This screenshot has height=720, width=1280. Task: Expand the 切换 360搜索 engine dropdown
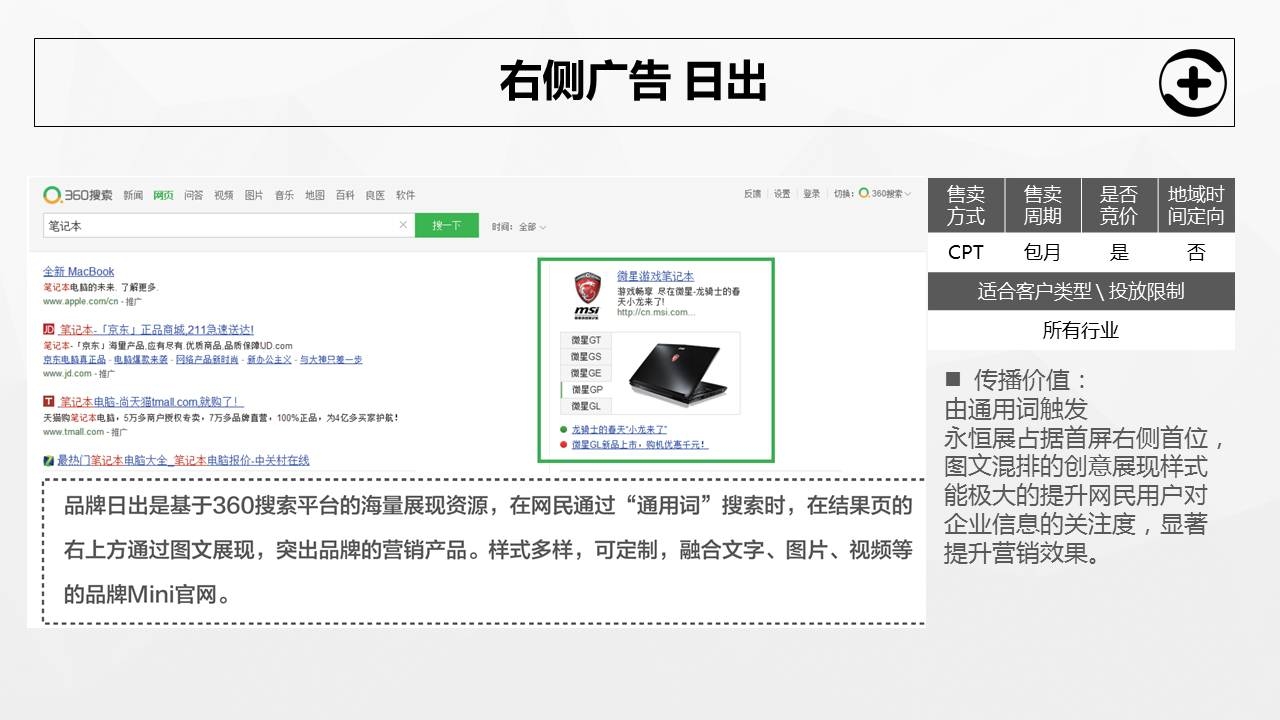[x=885, y=194]
